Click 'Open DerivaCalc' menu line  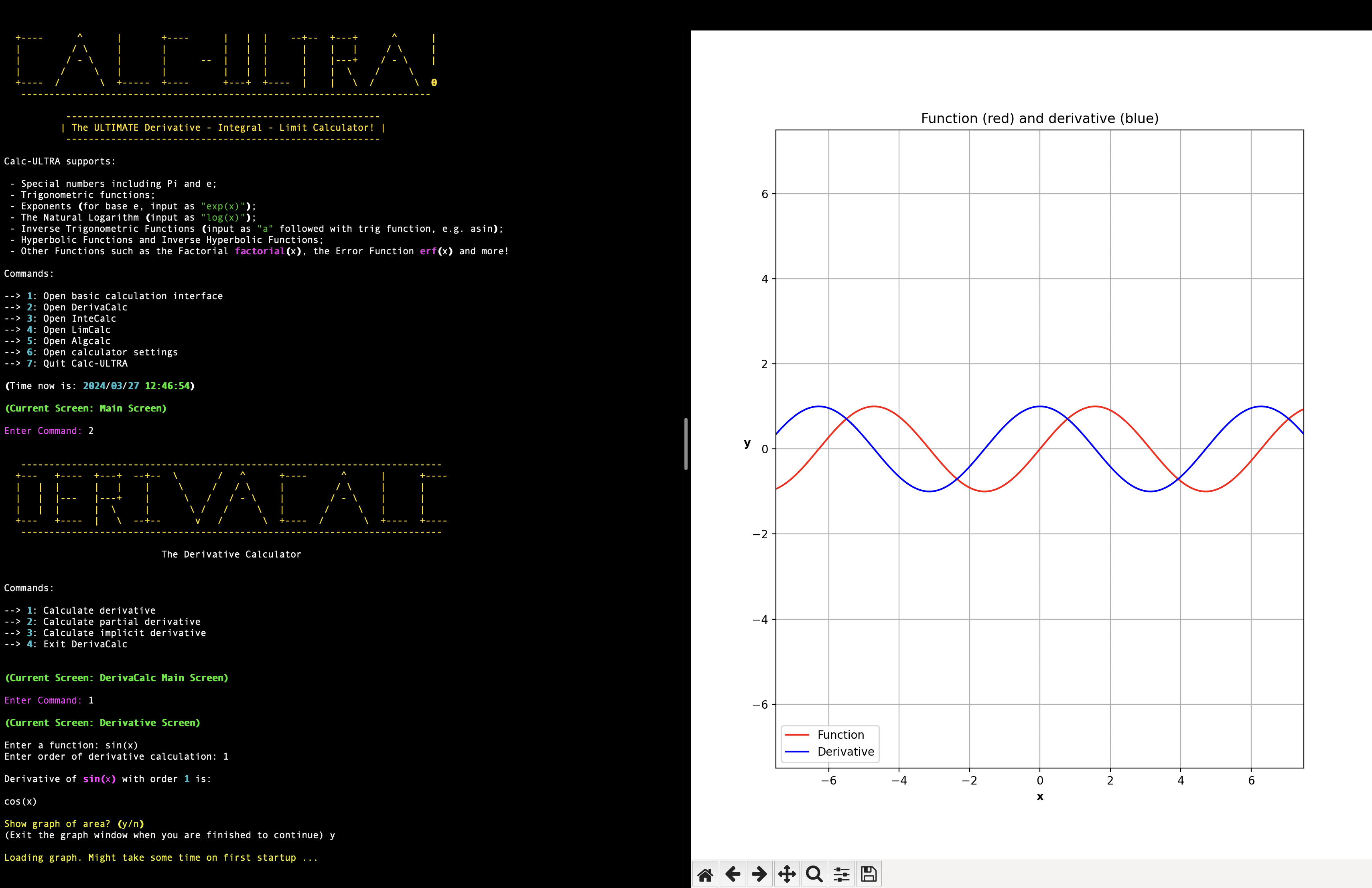(66, 307)
